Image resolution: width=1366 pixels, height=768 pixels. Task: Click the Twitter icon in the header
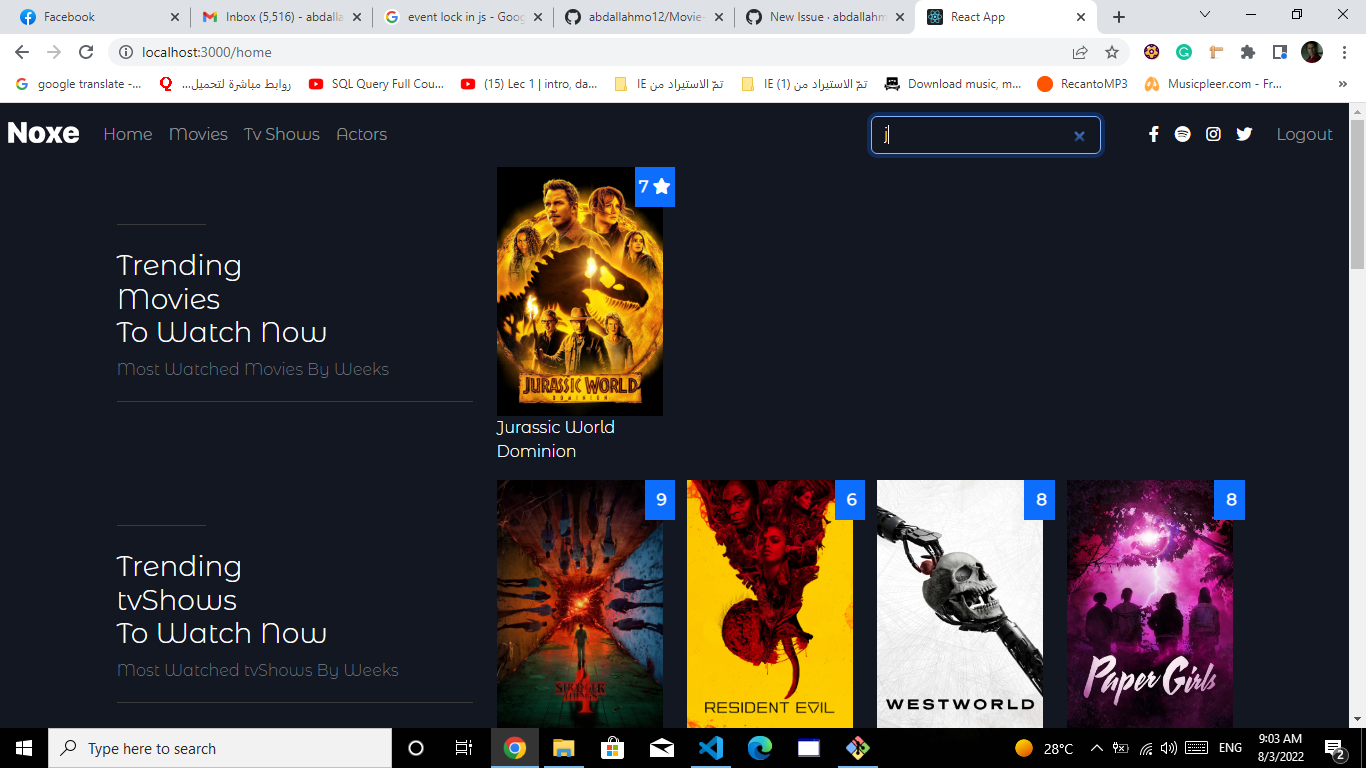click(1244, 133)
